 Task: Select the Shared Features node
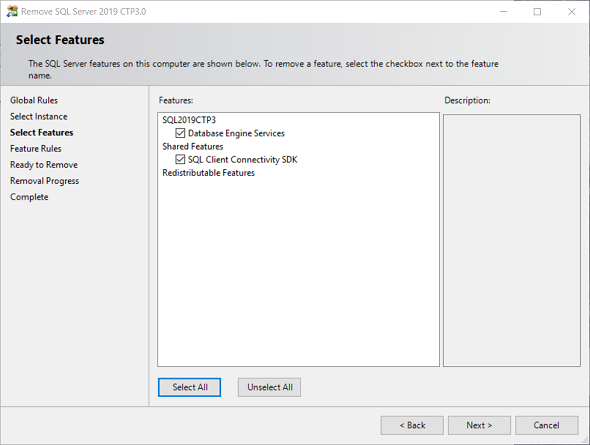(x=193, y=146)
